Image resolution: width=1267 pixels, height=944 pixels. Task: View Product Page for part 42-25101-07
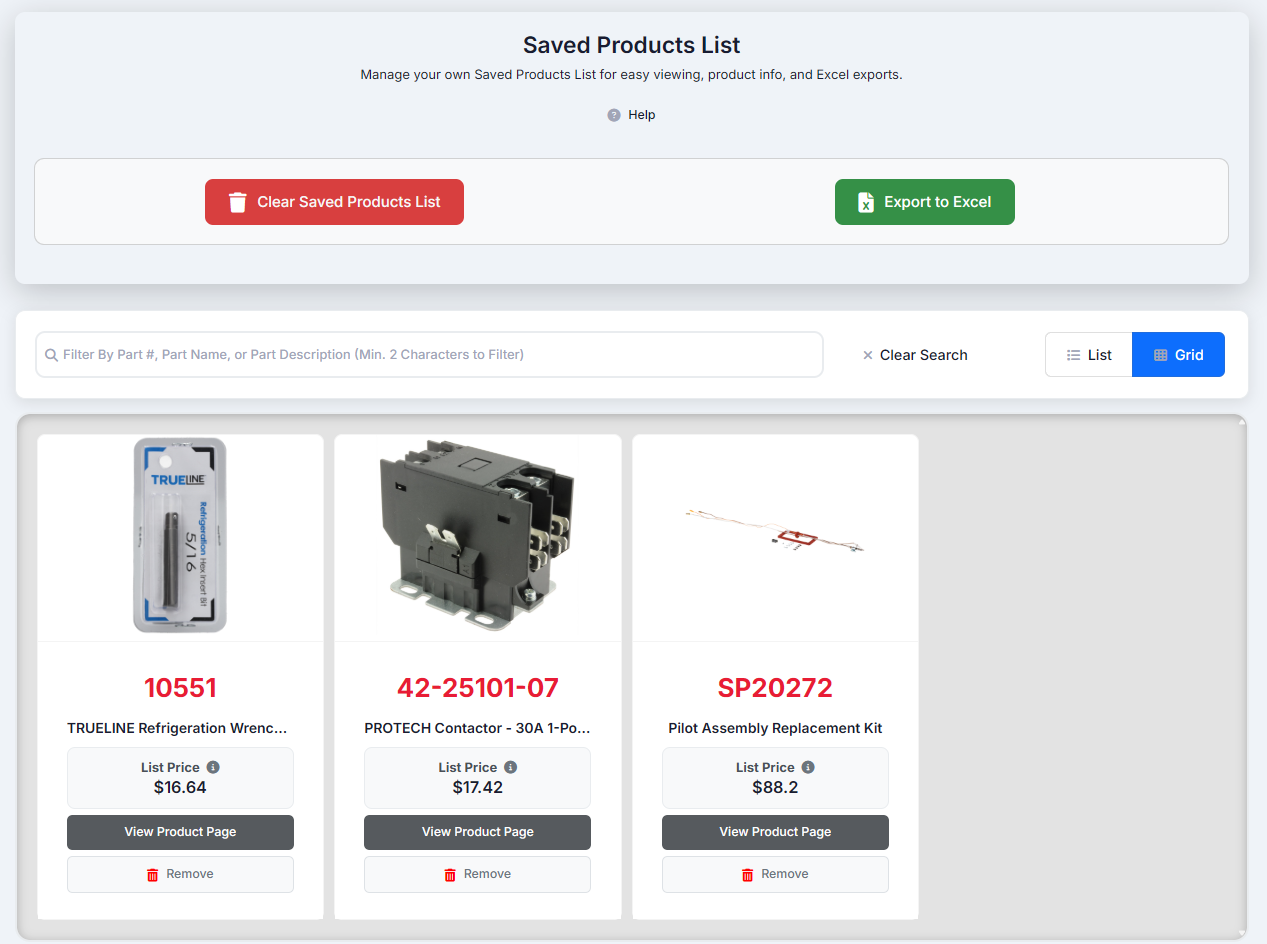click(478, 832)
